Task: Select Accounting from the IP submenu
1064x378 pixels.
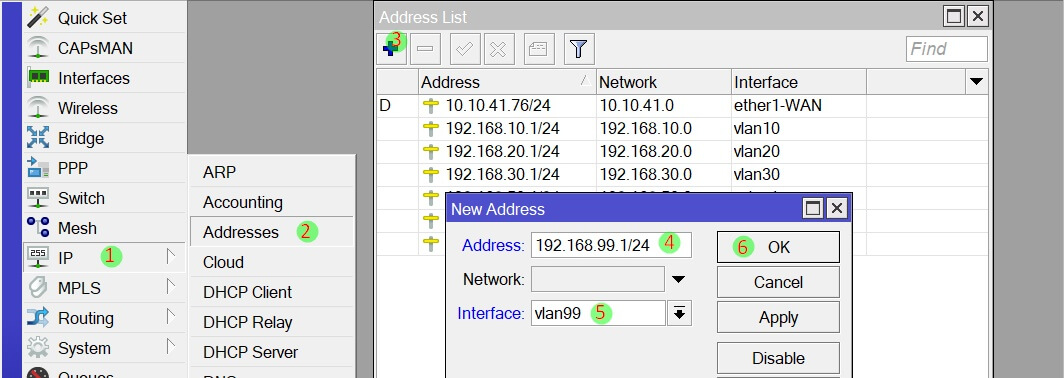Action: [x=271, y=202]
